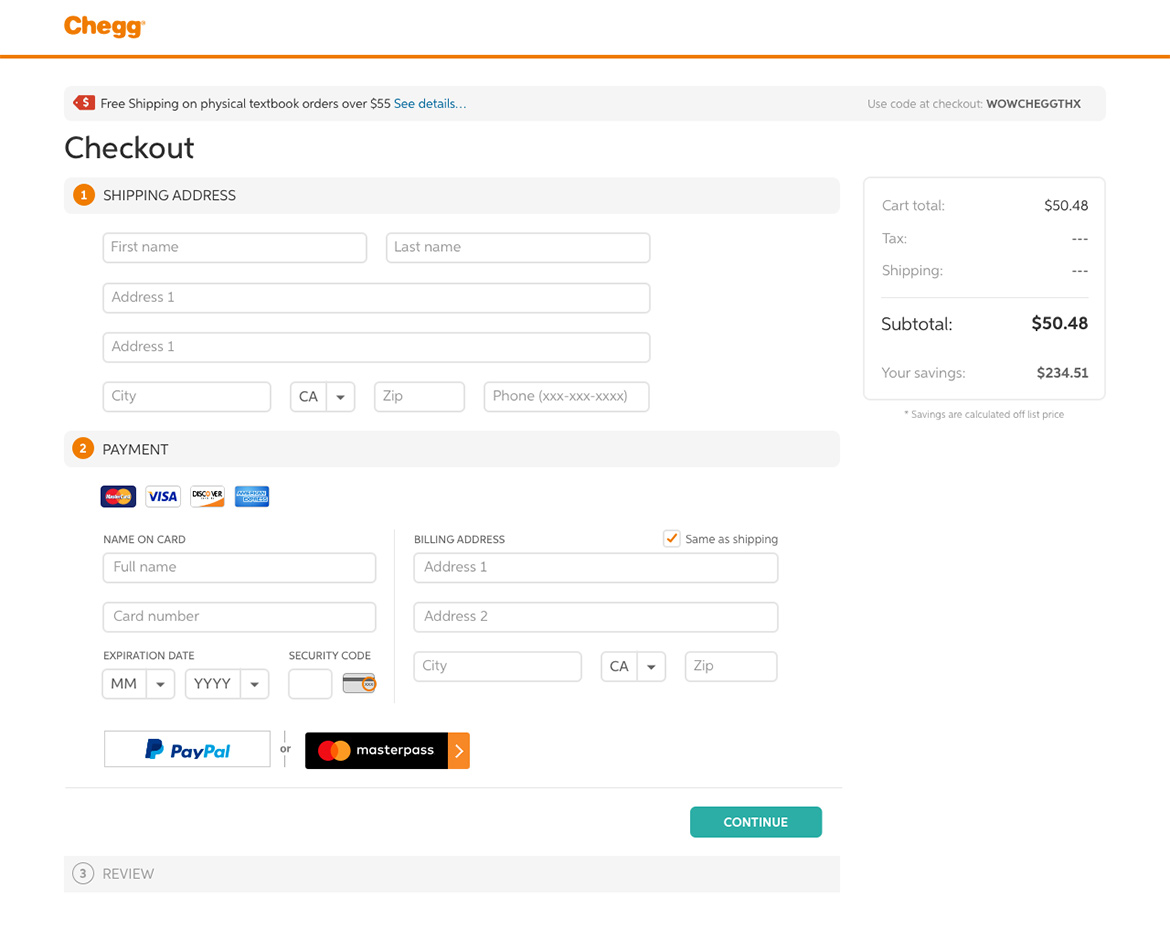Screen dimensions: 1170x951
Task: Focus the security code input box
Action: click(x=310, y=684)
